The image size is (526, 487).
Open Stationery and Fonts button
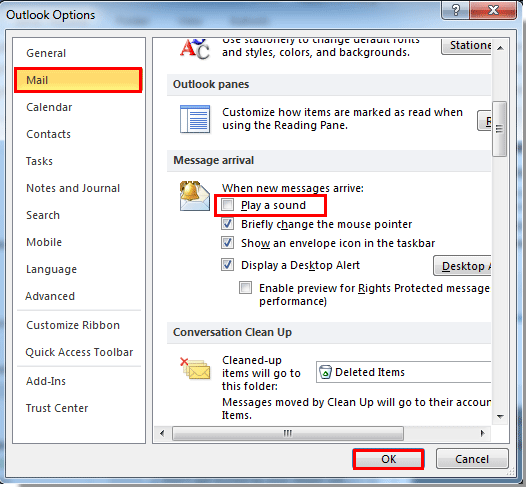coord(466,46)
